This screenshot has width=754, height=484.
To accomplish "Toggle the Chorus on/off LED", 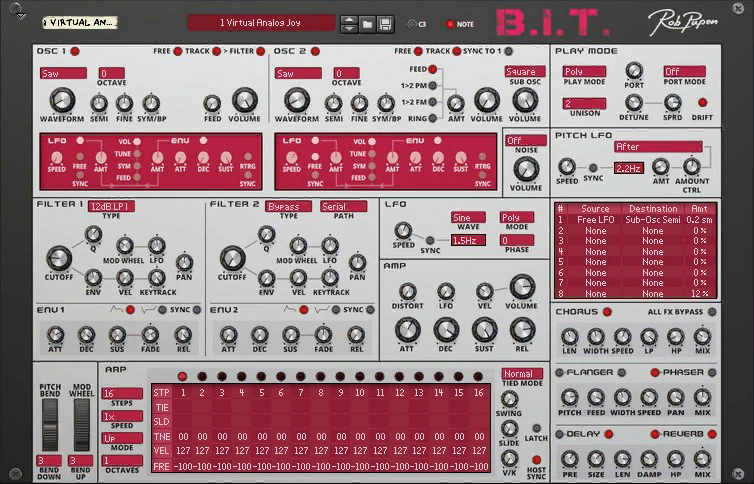I will click(607, 312).
